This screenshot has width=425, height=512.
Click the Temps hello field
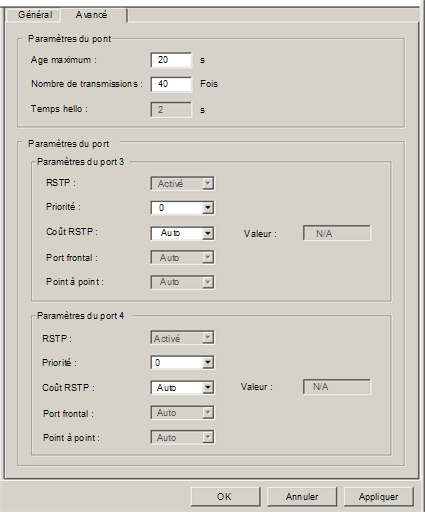click(171, 110)
